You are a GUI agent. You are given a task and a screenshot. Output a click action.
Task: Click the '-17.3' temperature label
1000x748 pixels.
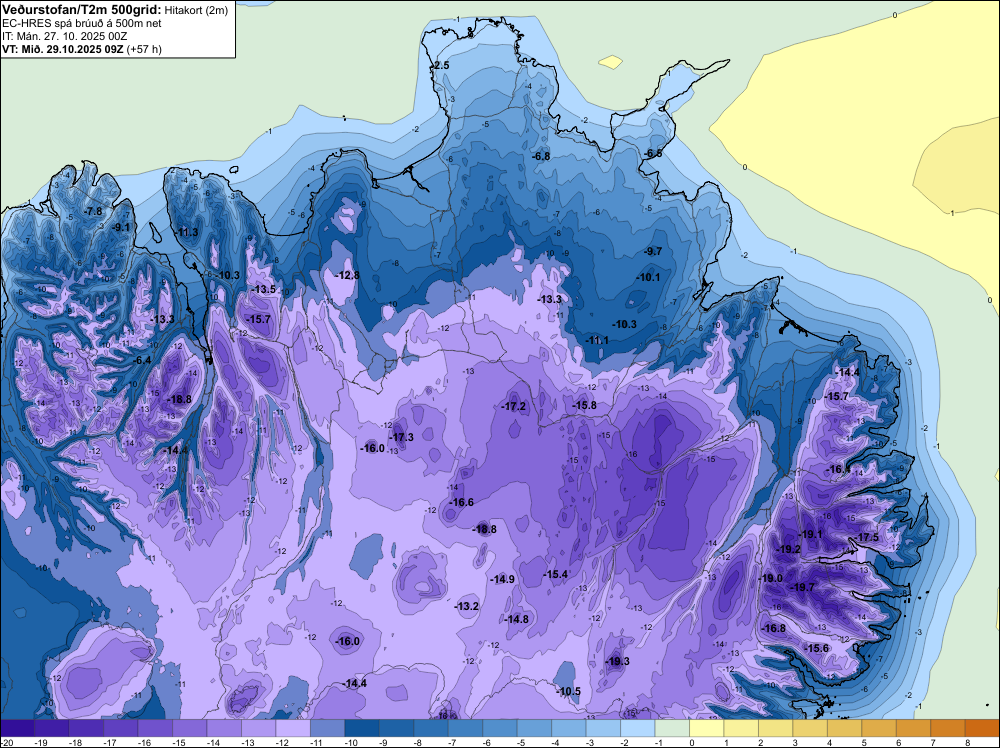[402, 437]
